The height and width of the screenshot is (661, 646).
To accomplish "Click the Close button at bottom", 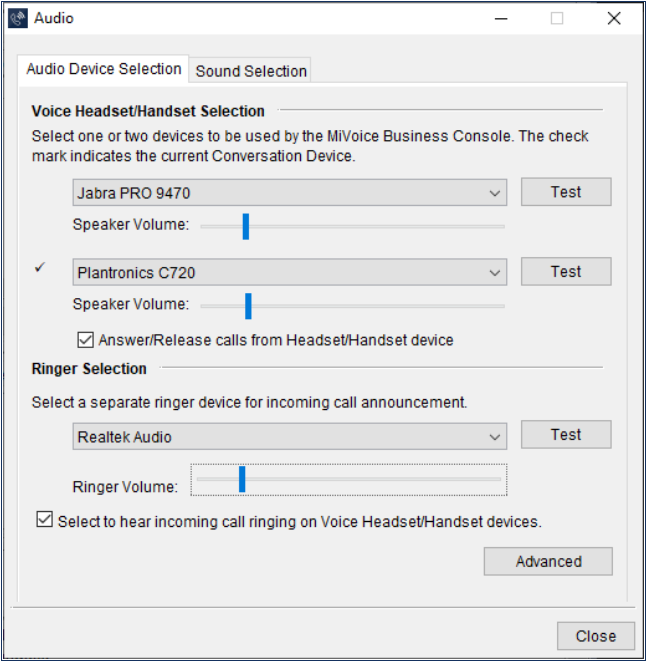I will (x=596, y=636).
